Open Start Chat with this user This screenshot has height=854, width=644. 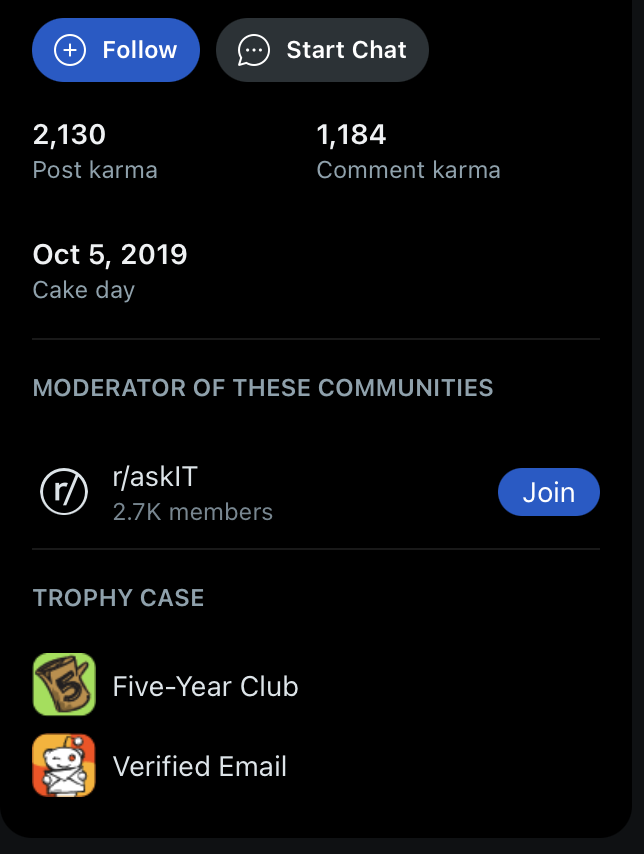click(x=323, y=50)
